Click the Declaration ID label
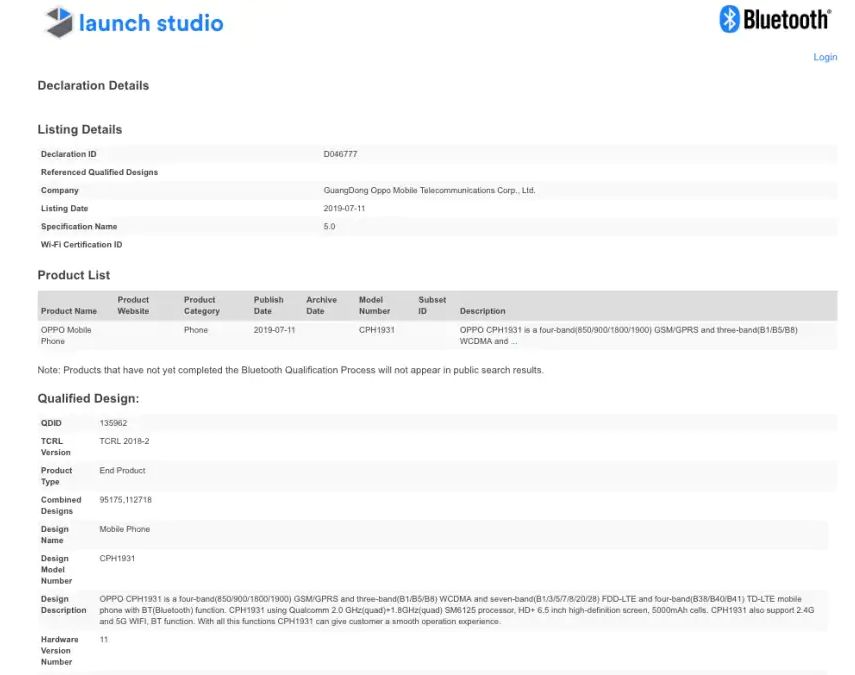This screenshot has height=675, width=855. tap(69, 154)
